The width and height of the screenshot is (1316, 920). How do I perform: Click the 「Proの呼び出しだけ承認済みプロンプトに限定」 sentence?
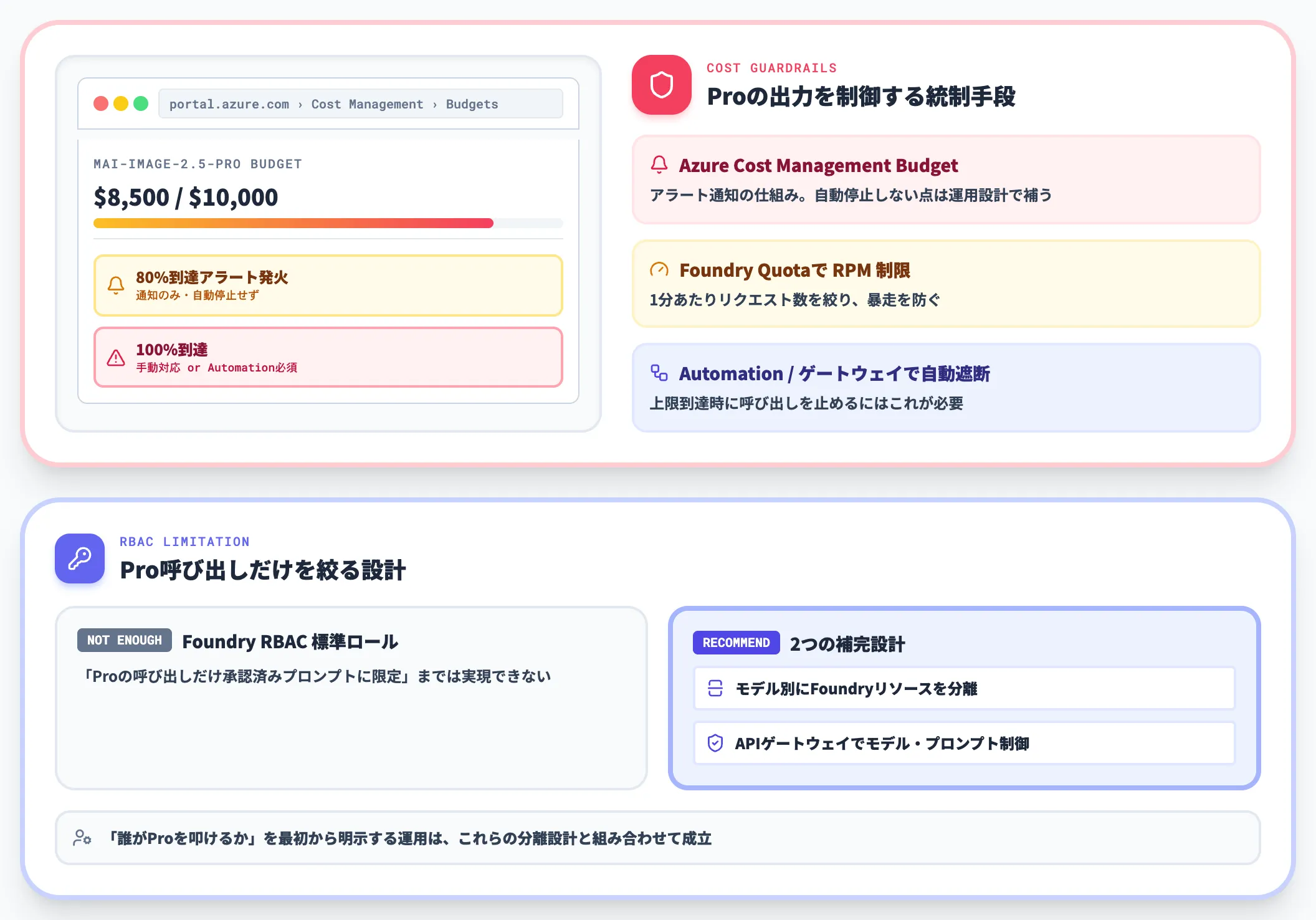317,676
